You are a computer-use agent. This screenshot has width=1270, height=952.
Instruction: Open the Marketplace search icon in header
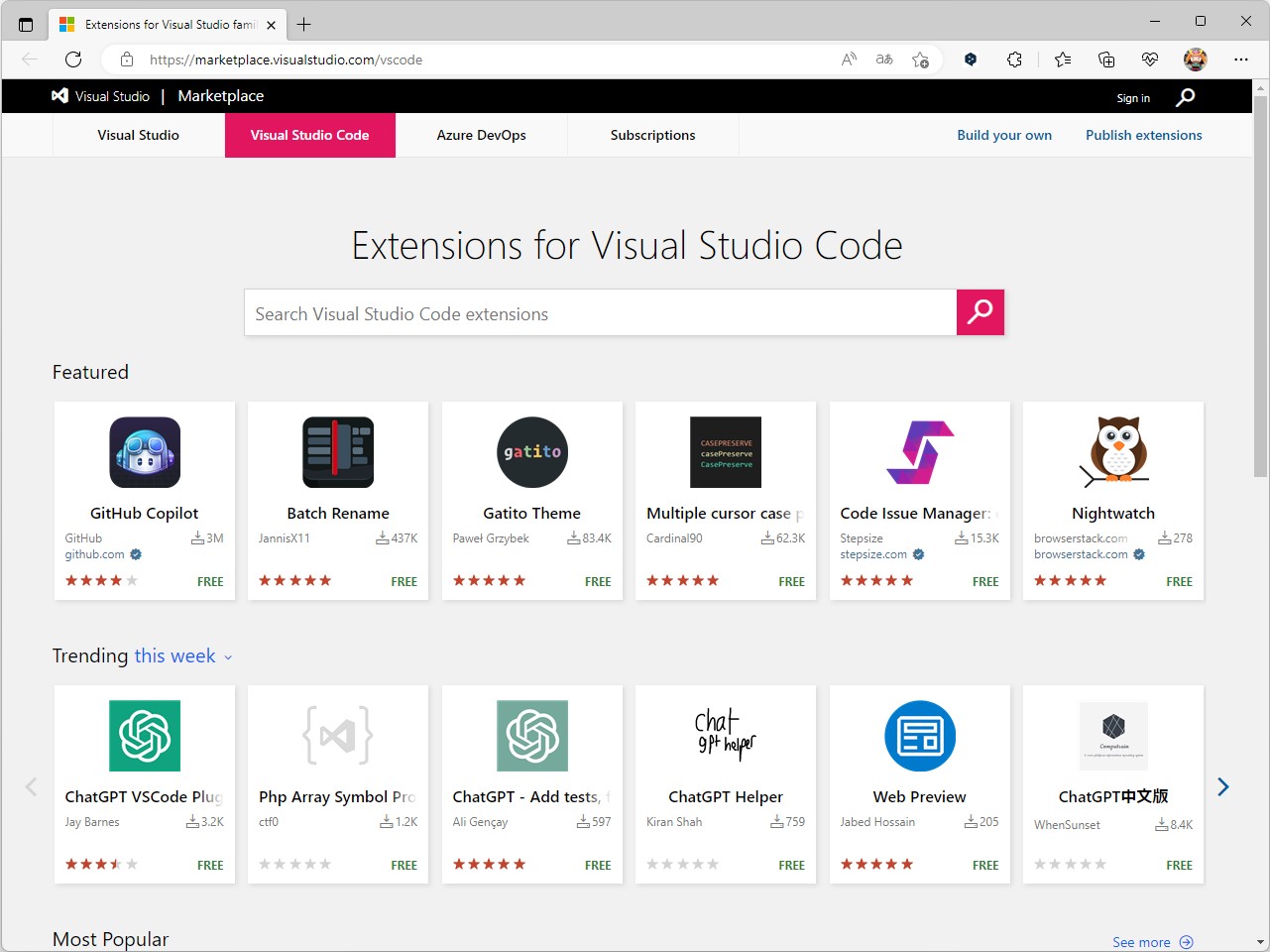(1184, 96)
